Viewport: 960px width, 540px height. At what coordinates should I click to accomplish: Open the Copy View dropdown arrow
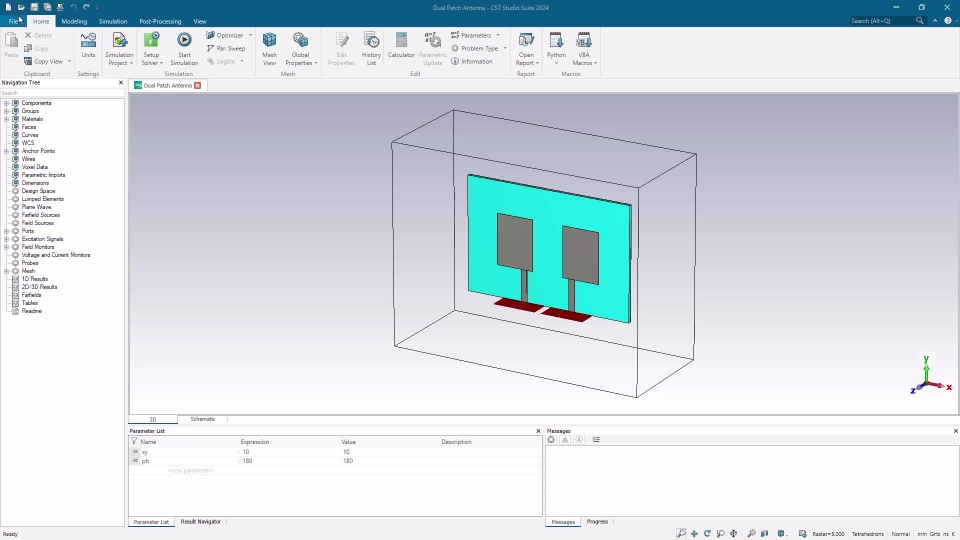(x=69, y=61)
